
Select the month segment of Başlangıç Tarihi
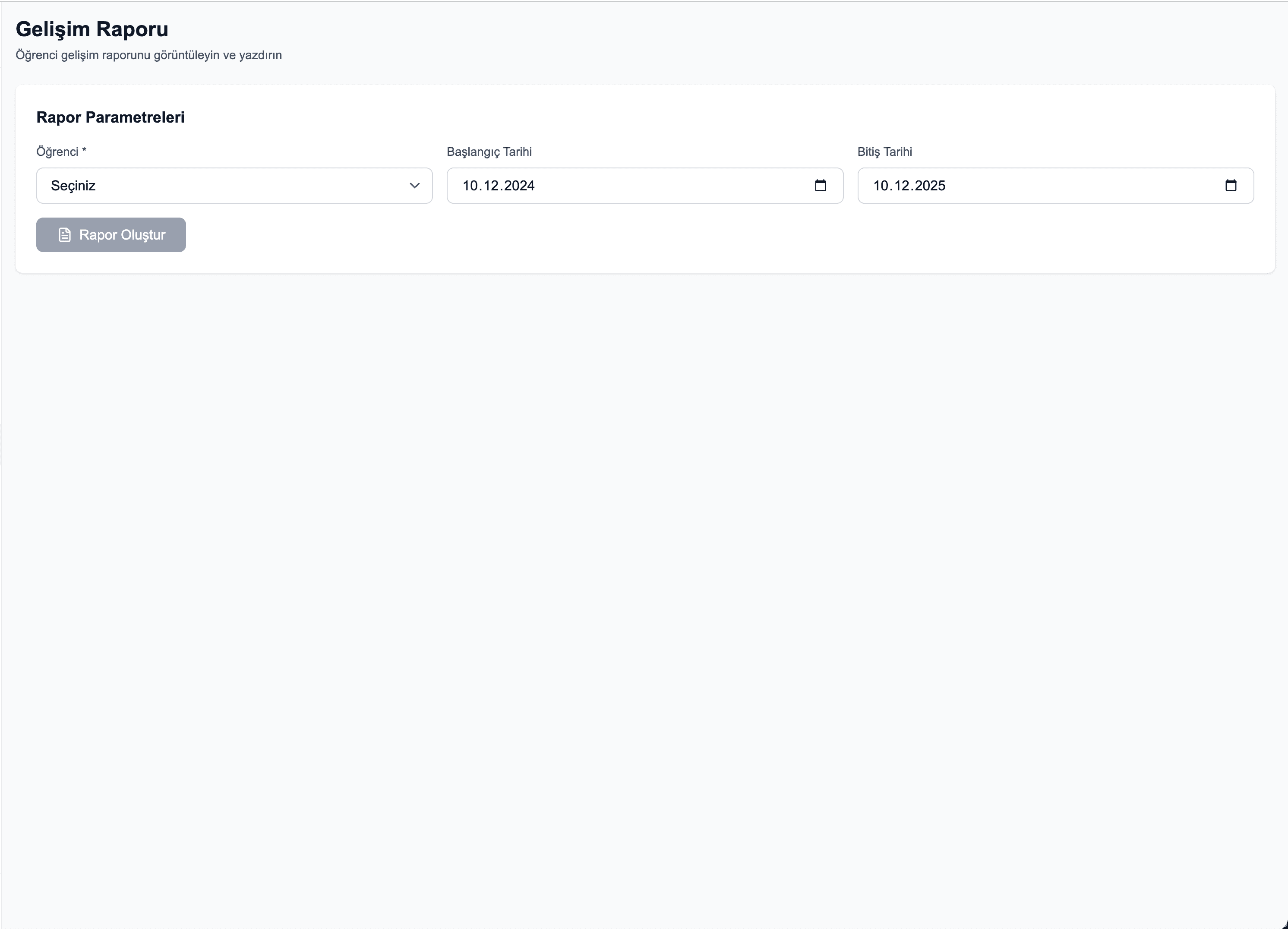491,186
